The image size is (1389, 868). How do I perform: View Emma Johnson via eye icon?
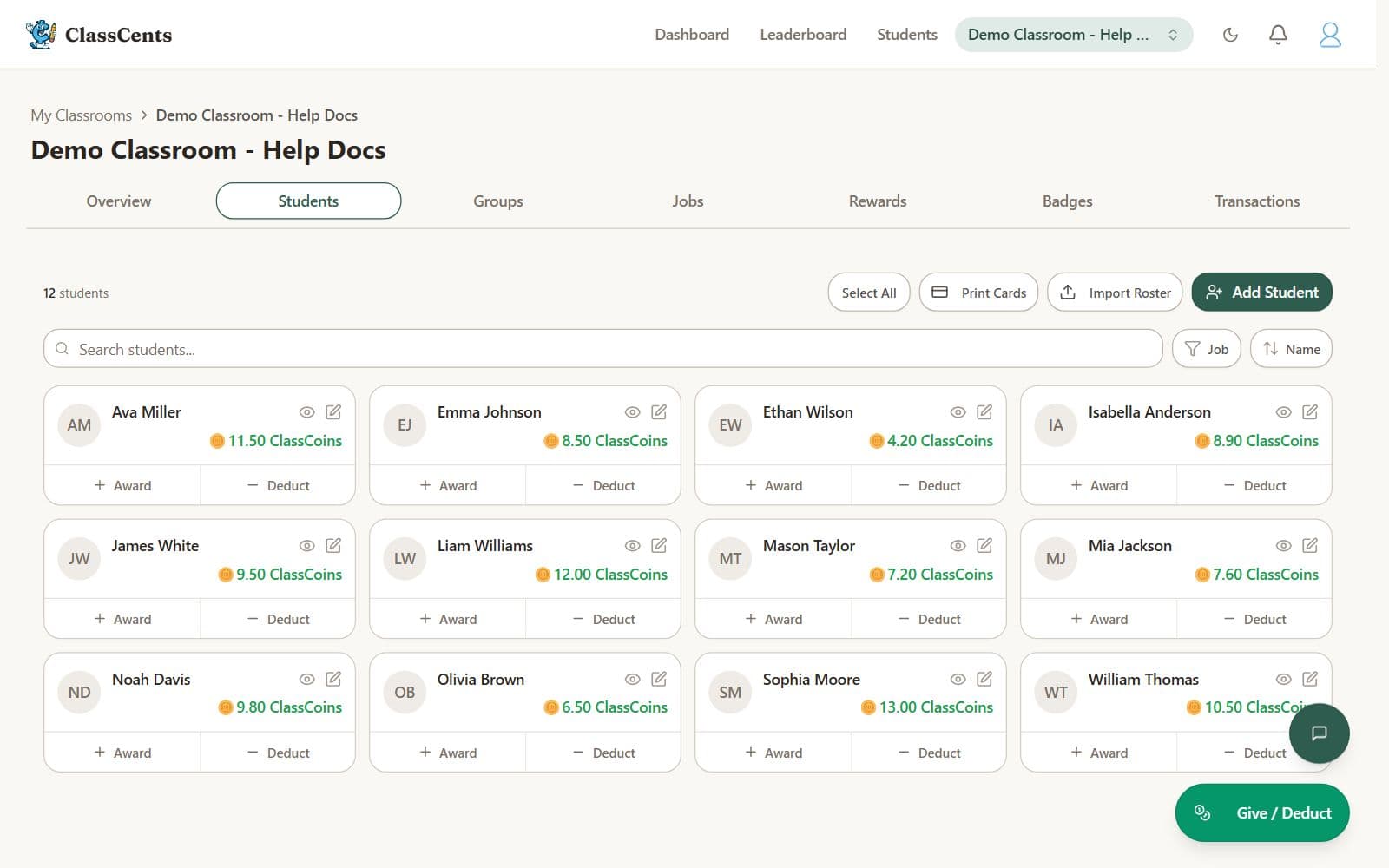[632, 412]
